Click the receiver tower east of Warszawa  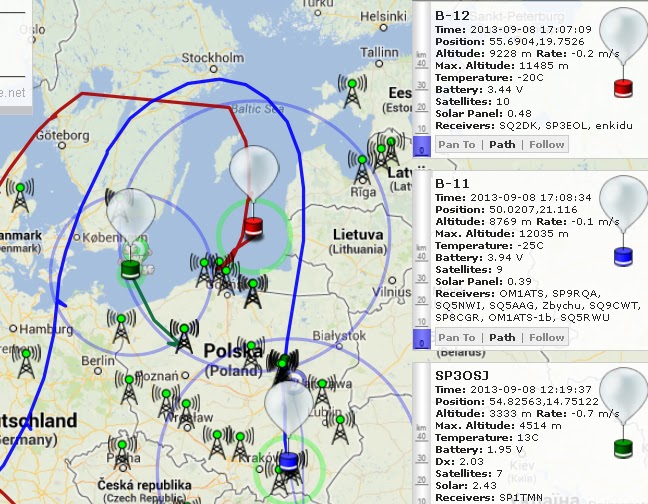click(322, 393)
